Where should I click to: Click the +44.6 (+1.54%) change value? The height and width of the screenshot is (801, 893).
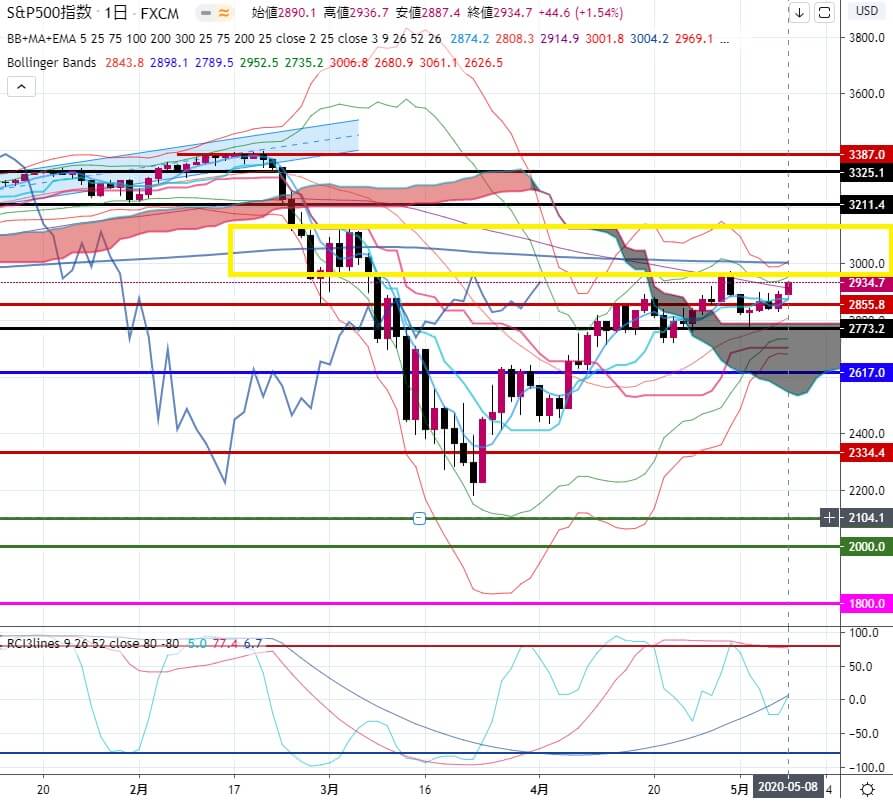click(580, 13)
